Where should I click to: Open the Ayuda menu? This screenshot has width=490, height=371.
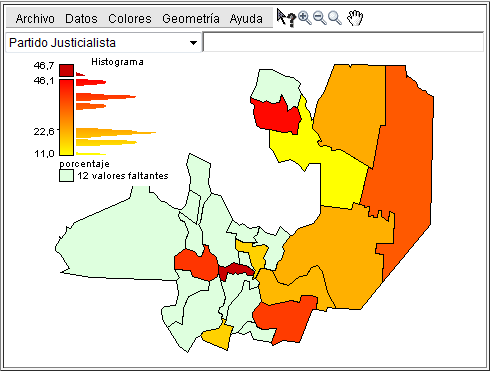point(246,19)
